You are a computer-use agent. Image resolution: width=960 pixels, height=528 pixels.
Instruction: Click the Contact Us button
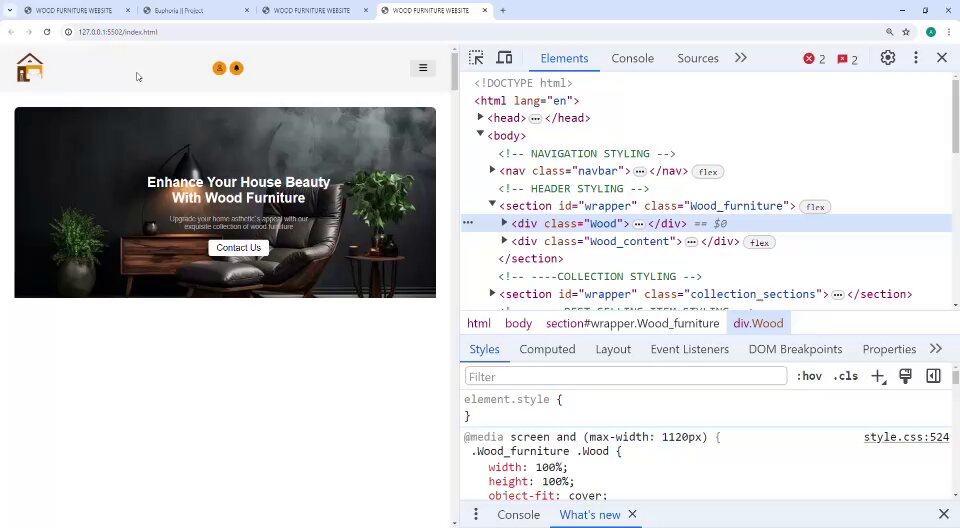238,247
